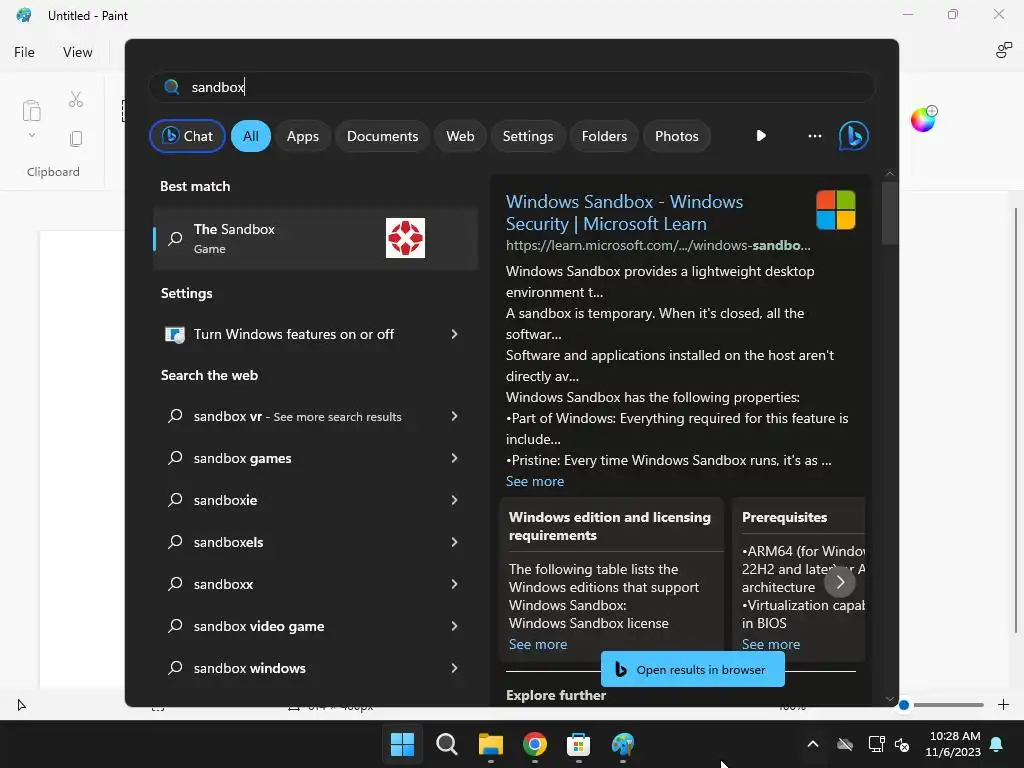Click the Paint zoom in plus icon
This screenshot has height=768, width=1024.
[1004, 705]
